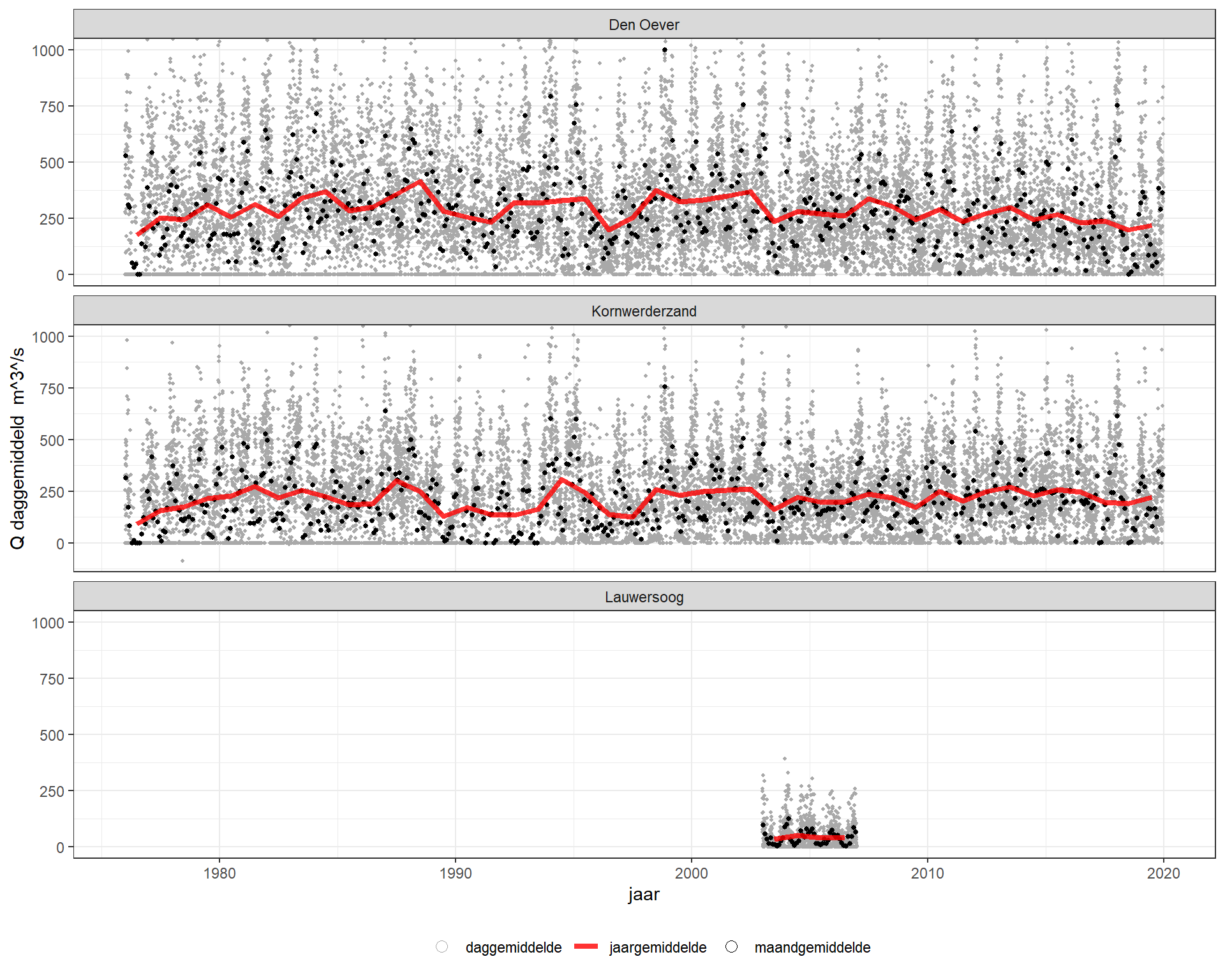Select the jaargemiddelde legend label
The image size is (1225, 980).
click(658, 947)
